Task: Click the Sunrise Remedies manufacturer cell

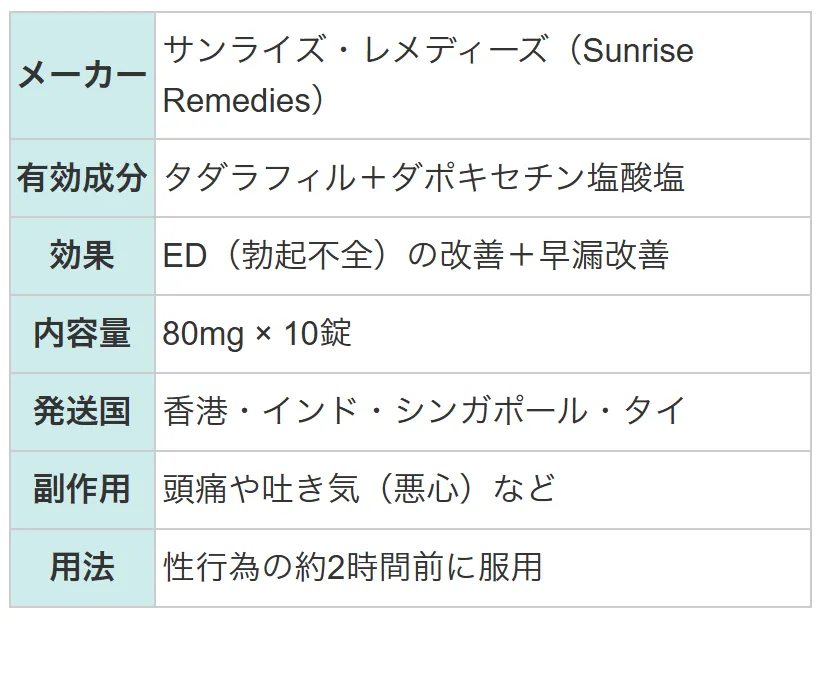Action: click(483, 76)
